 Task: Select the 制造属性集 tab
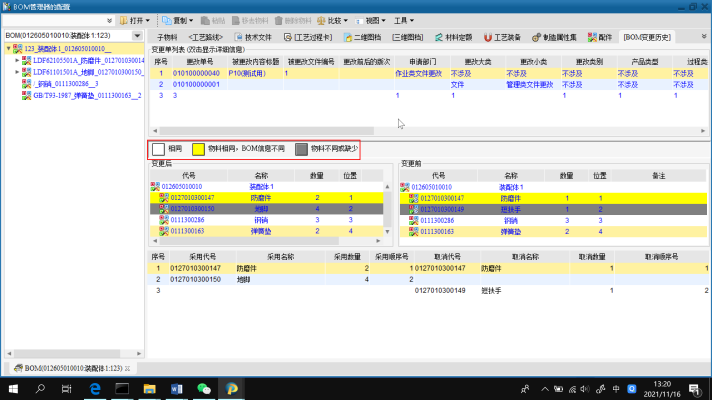pos(554,37)
